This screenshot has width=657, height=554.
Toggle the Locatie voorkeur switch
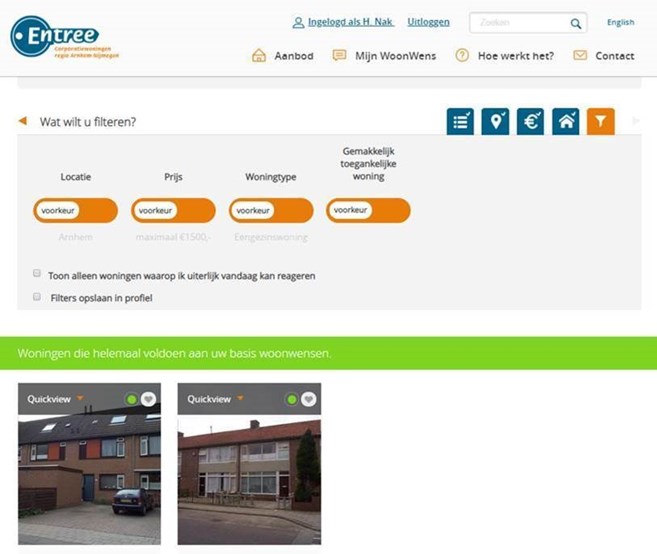(75, 210)
